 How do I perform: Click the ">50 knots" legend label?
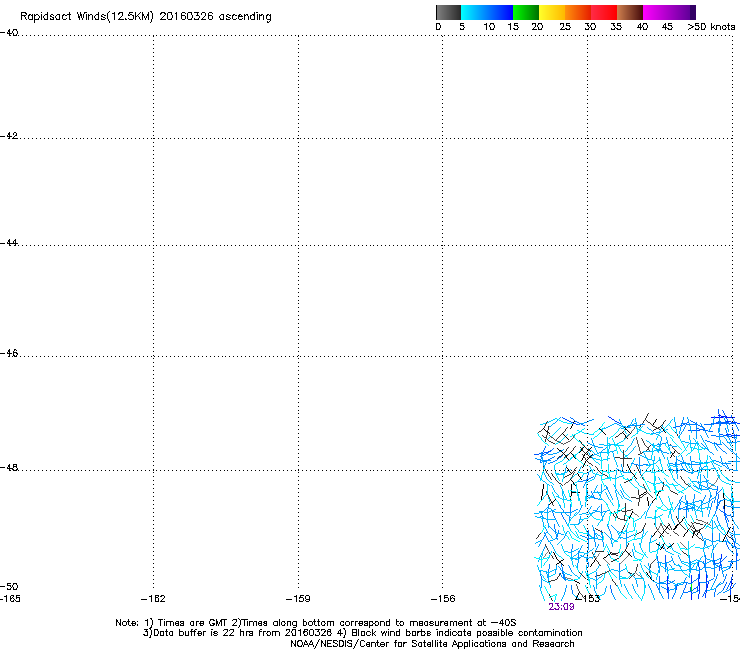coord(711,27)
